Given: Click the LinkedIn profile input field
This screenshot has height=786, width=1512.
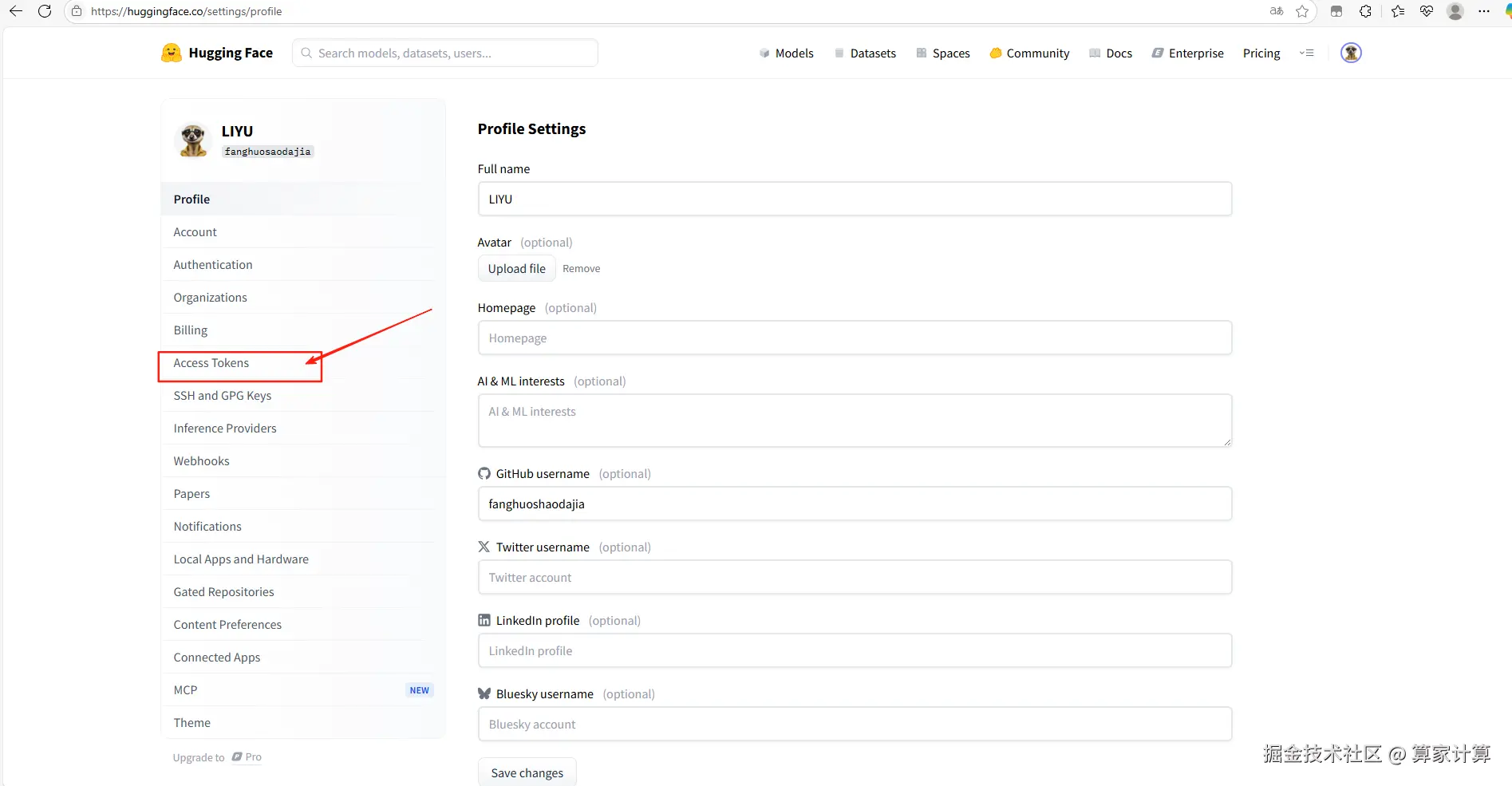Looking at the screenshot, I should coord(855,650).
